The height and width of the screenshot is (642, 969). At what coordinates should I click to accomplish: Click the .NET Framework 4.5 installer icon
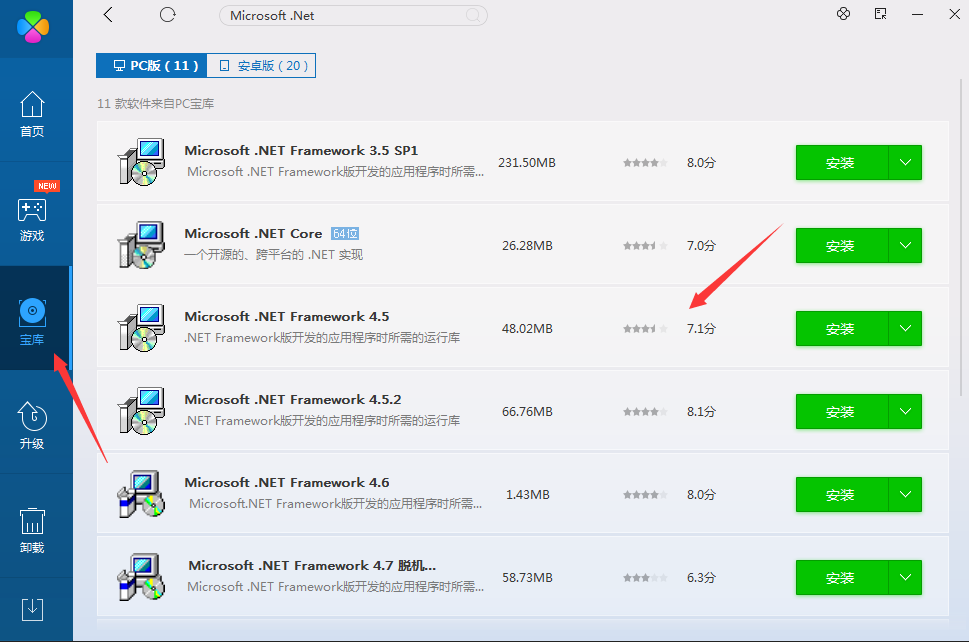[x=142, y=328]
